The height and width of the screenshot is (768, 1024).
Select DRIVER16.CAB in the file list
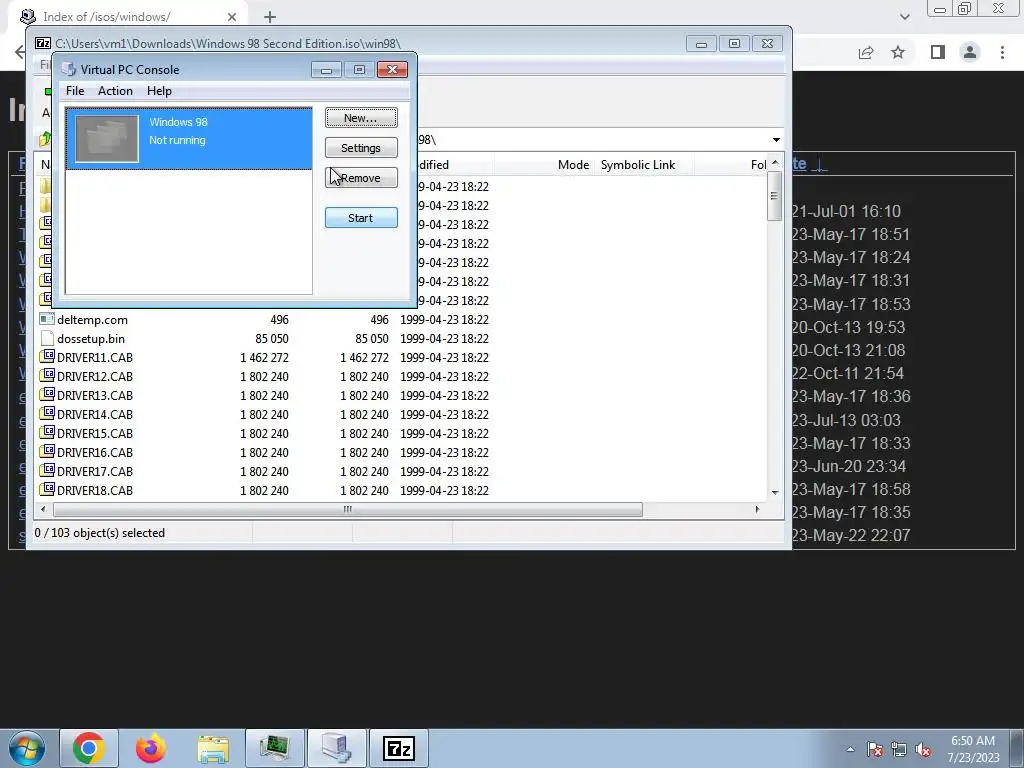pos(95,452)
